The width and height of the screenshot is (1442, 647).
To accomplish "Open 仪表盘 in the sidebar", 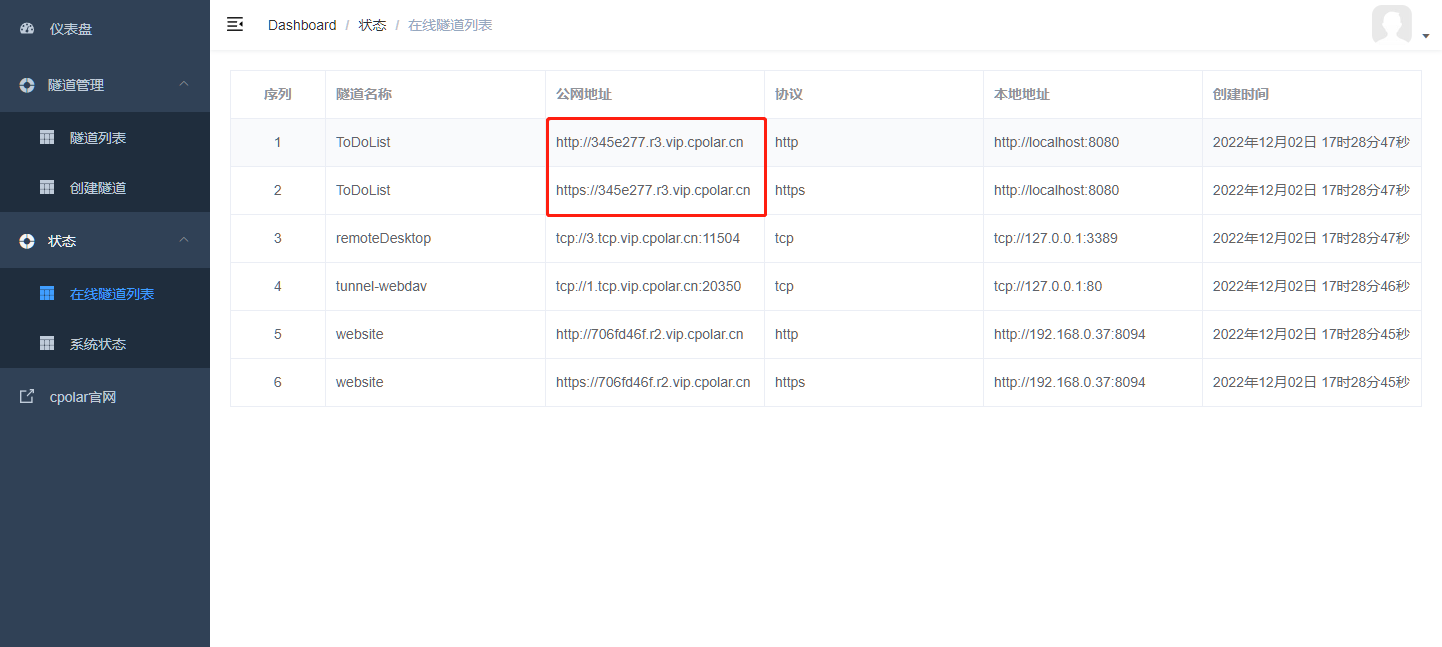I will [71, 29].
